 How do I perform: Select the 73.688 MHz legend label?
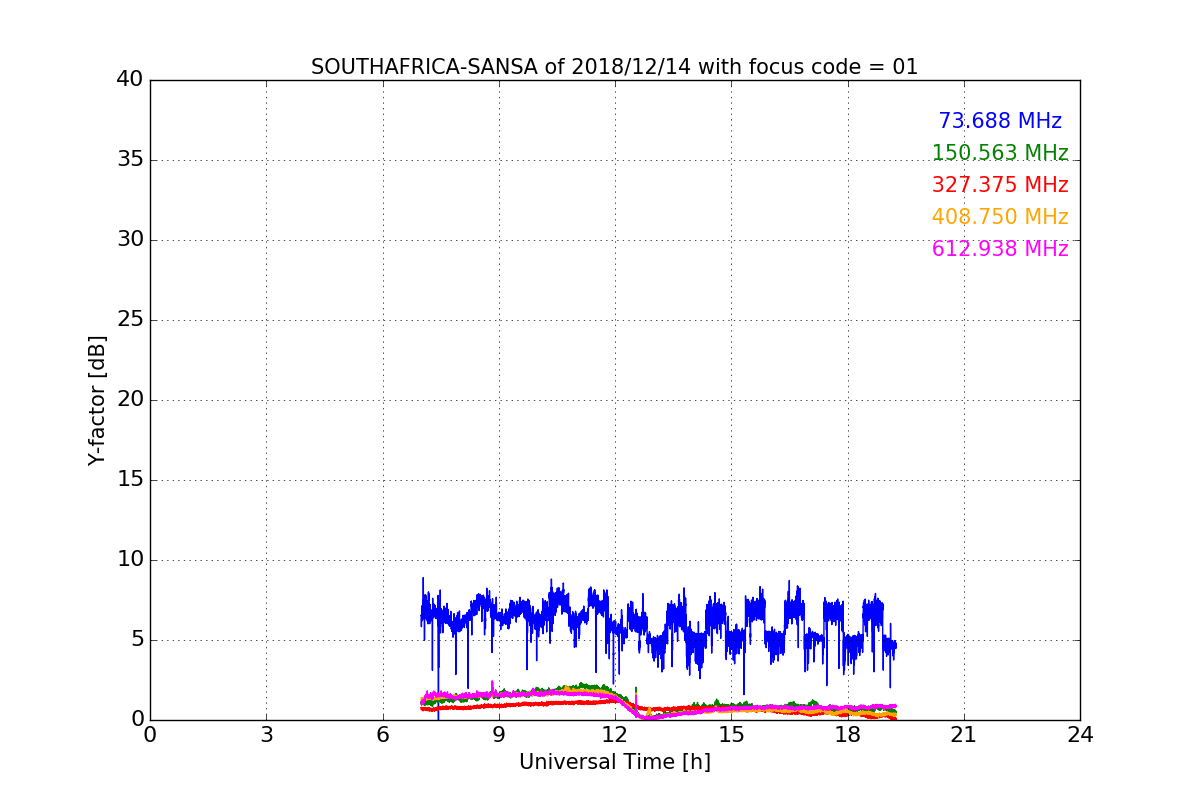(x=1000, y=121)
